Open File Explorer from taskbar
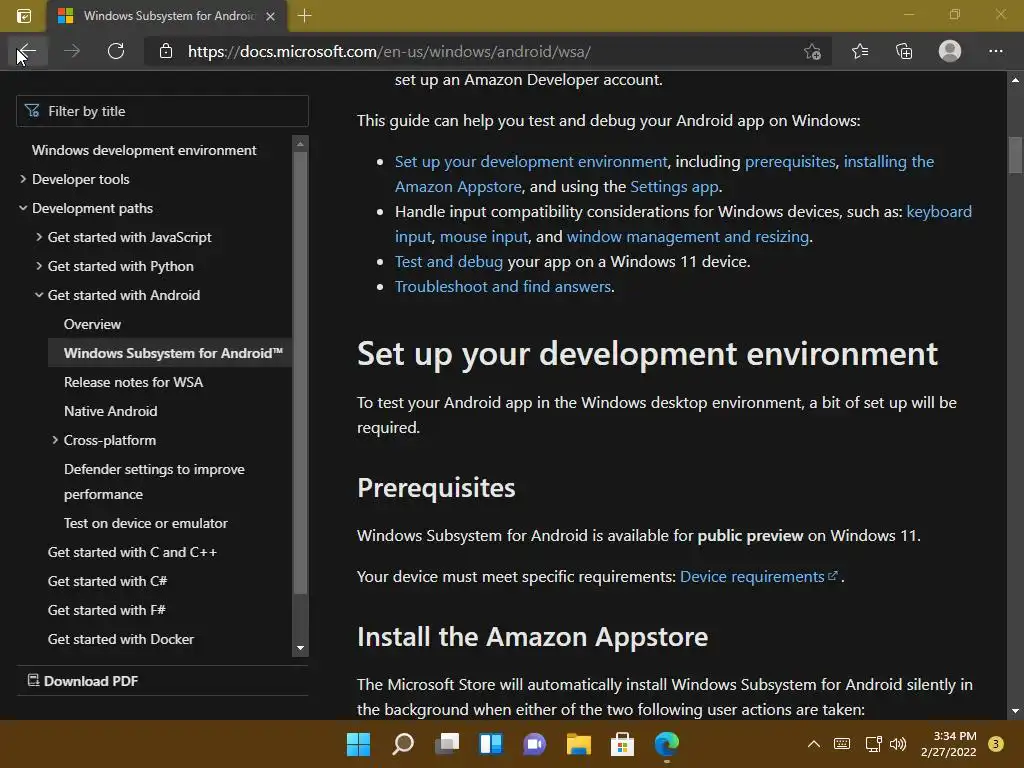 579,744
